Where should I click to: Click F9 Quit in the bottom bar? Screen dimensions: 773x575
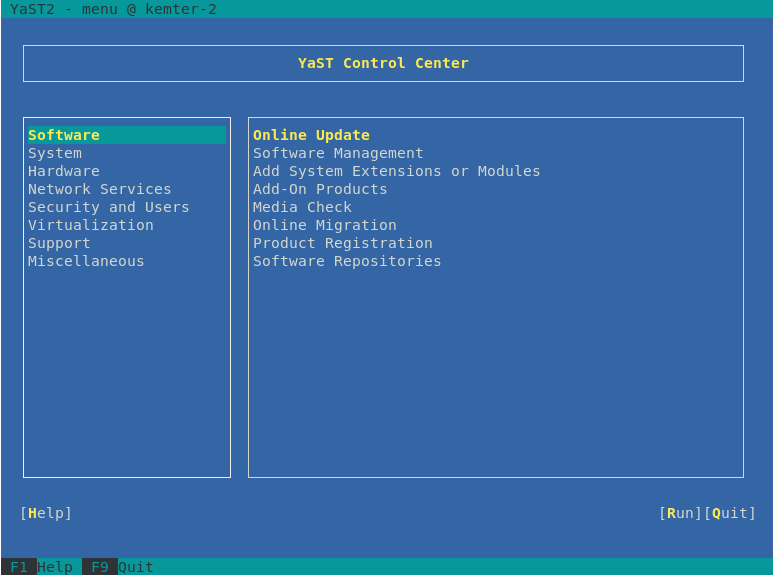tap(118, 567)
